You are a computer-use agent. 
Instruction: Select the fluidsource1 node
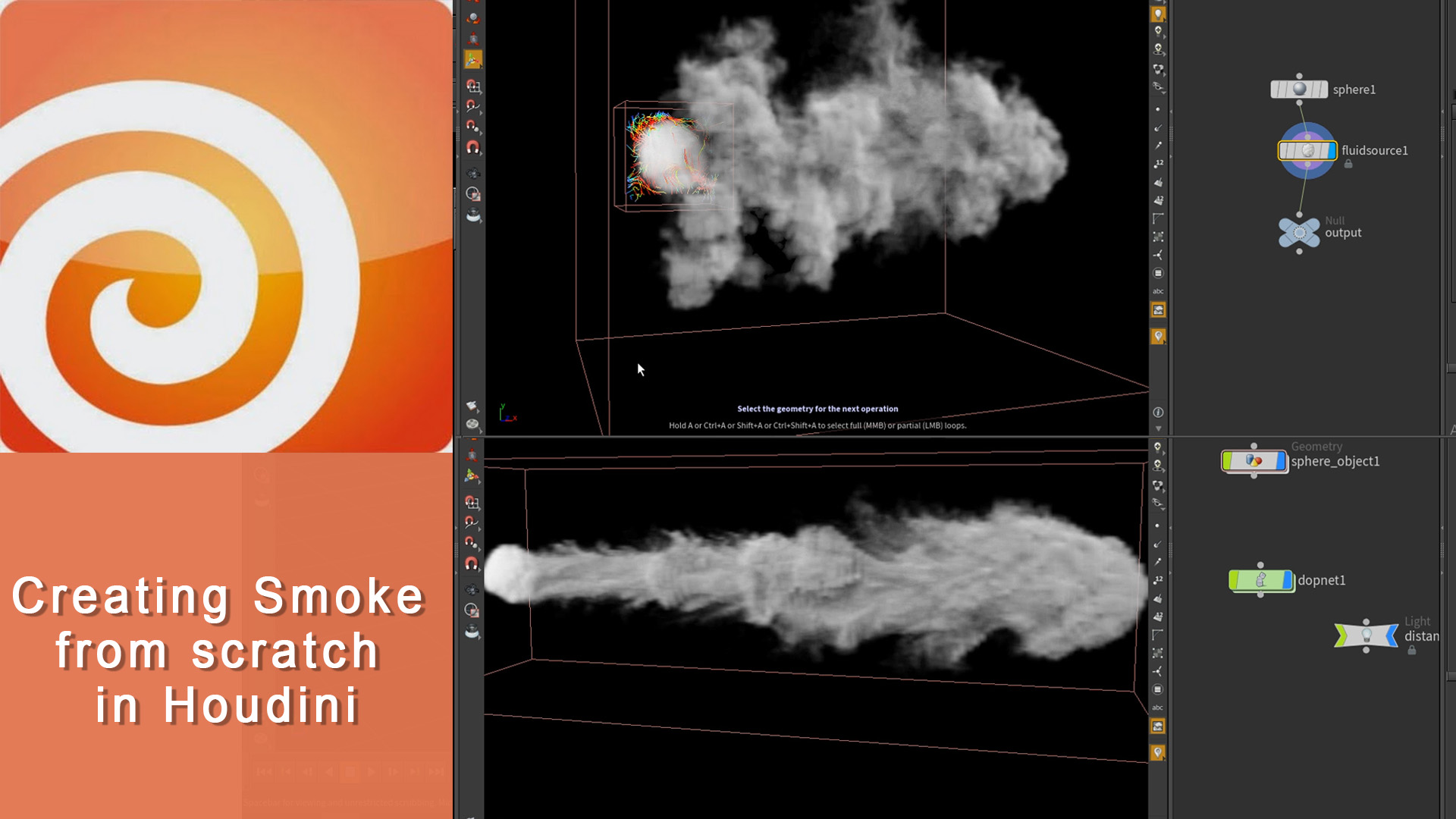point(1307,150)
